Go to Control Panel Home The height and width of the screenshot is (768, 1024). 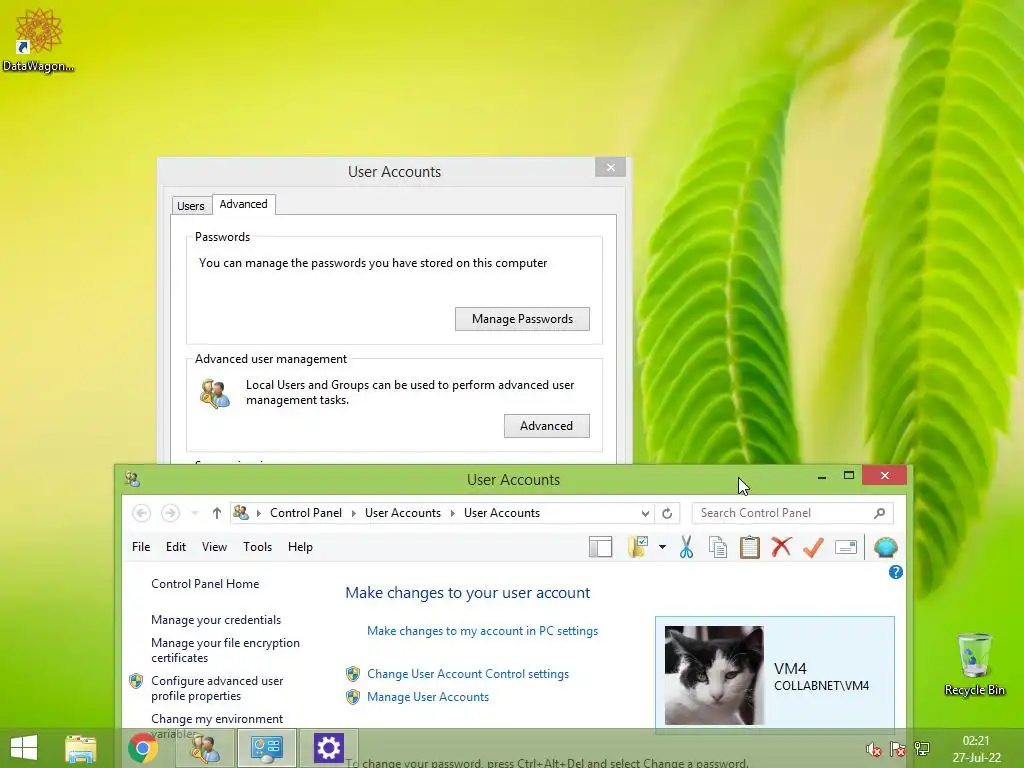coord(205,584)
